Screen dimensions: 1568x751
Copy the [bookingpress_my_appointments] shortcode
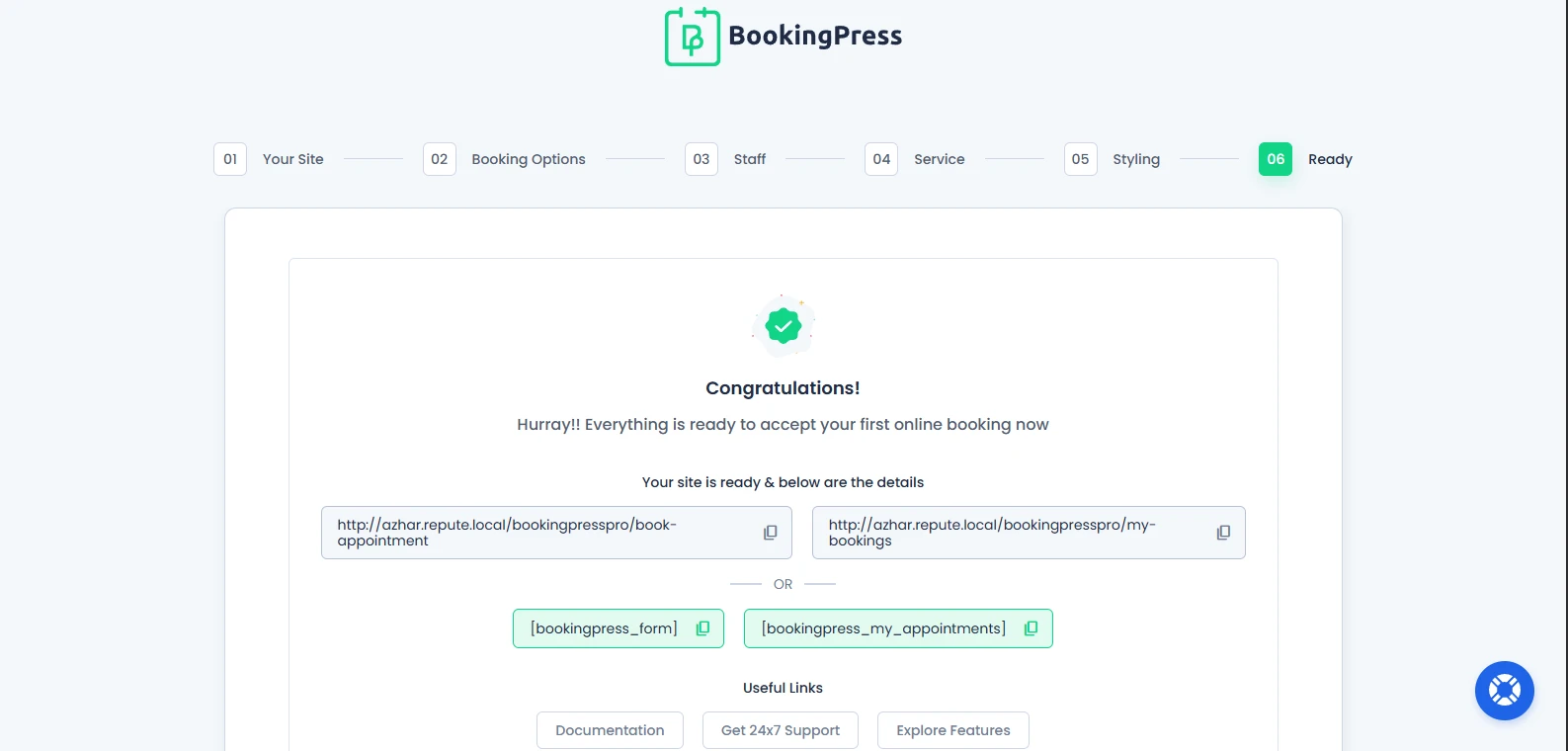[1031, 628]
